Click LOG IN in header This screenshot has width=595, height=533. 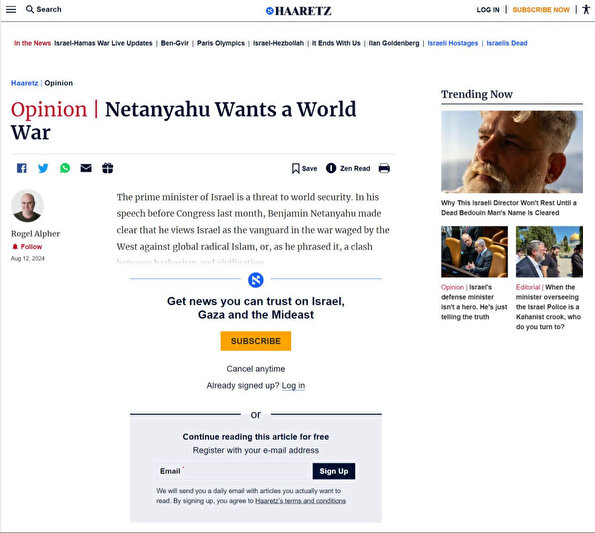(488, 10)
